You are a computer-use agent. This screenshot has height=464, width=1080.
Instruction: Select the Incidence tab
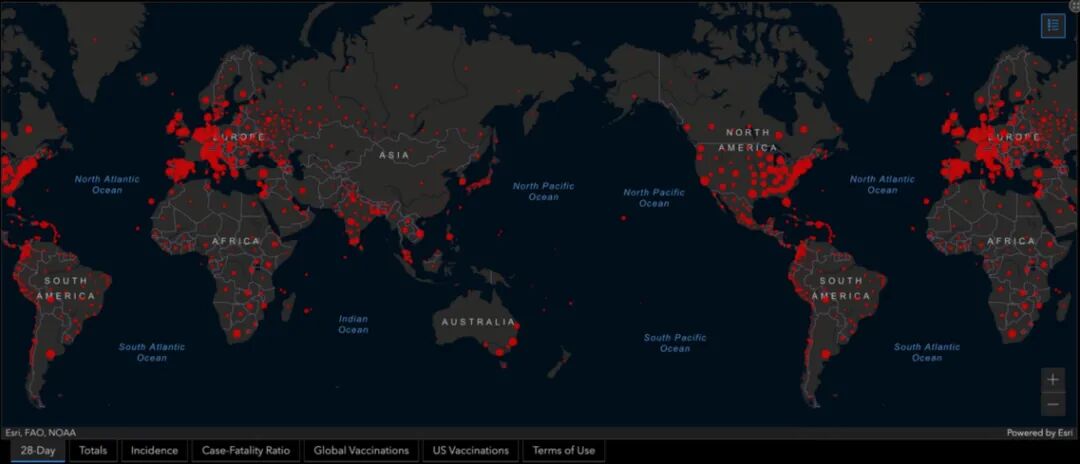[x=154, y=451]
